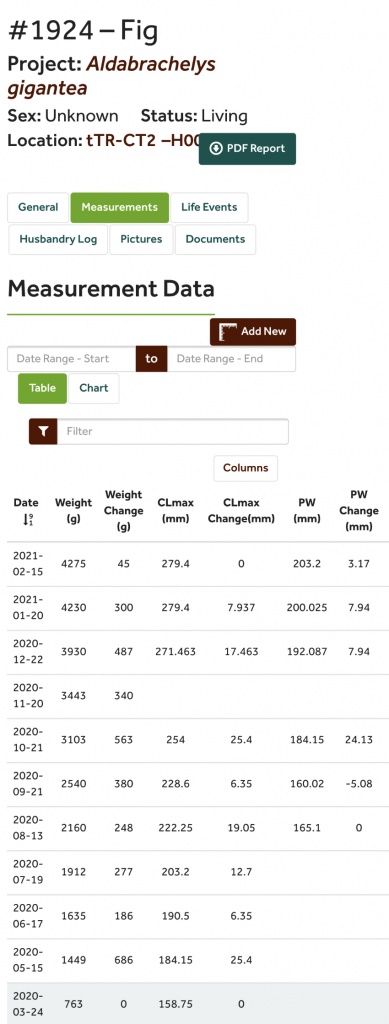
Task: Open the Date Range - Start picker
Action: (x=72, y=359)
